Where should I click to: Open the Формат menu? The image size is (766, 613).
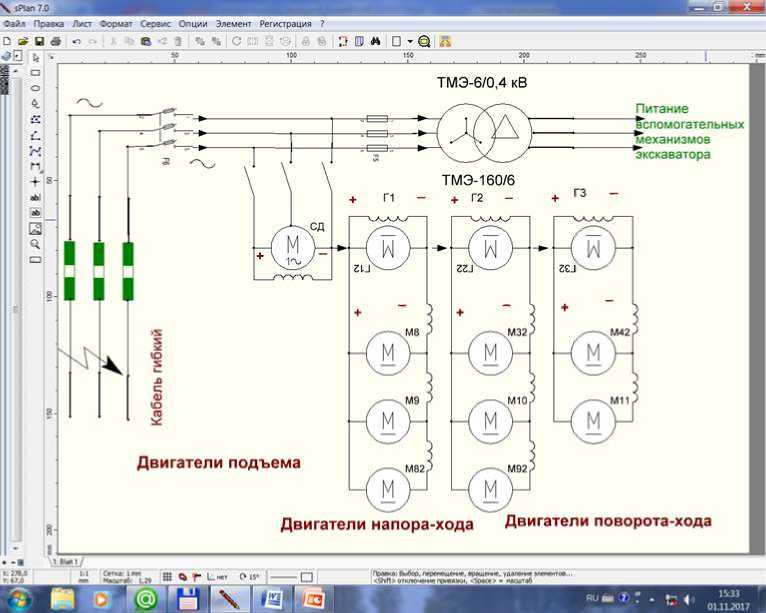(116, 23)
